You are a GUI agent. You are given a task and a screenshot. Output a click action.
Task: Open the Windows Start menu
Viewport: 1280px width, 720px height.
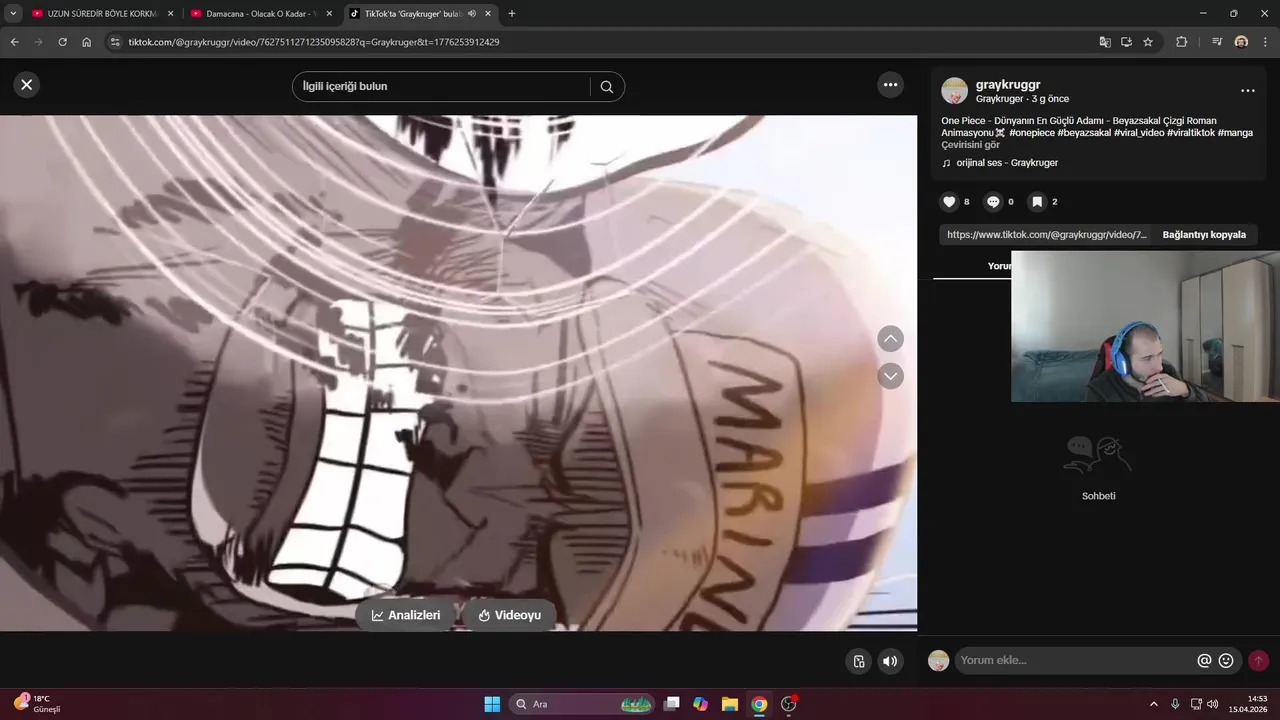click(x=492, y=704)
